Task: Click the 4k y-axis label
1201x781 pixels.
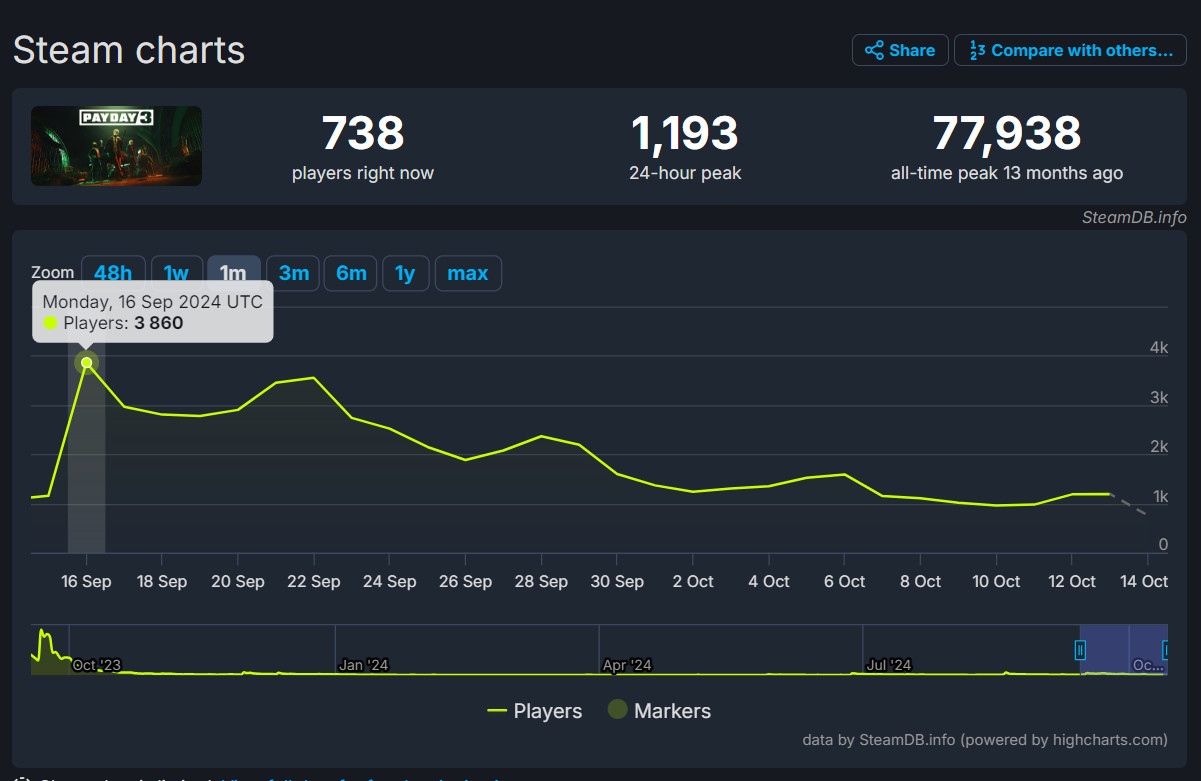Action: [1159, 348]
